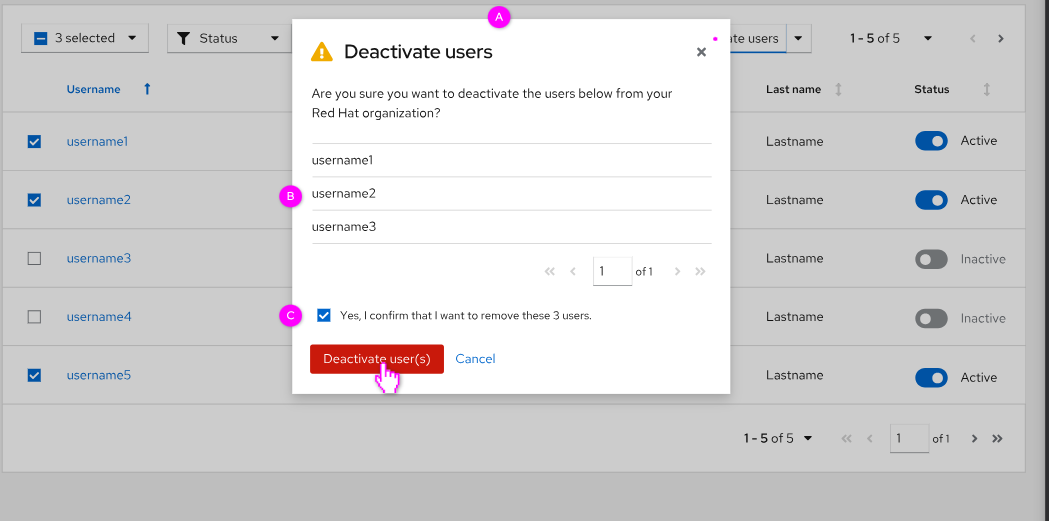The width and height of the screenshot is (1049, 521).
Task: Sort by the Last name column
Action: pyautogui.click(x=838, y=90)
